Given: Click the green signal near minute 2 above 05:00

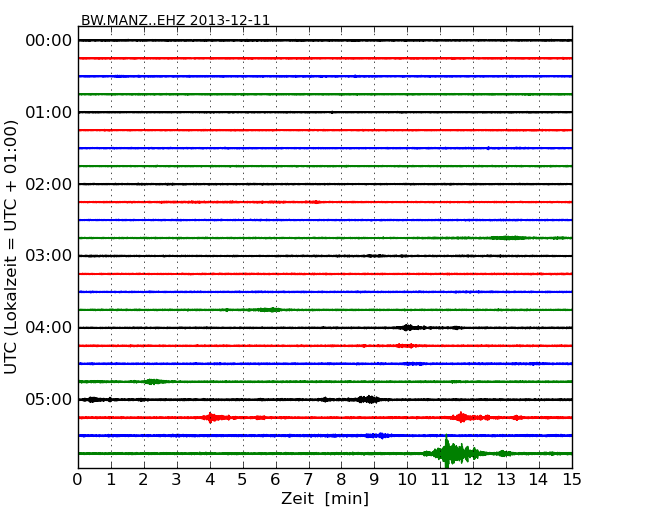Looking at the screenshot, I should [153, 381].
